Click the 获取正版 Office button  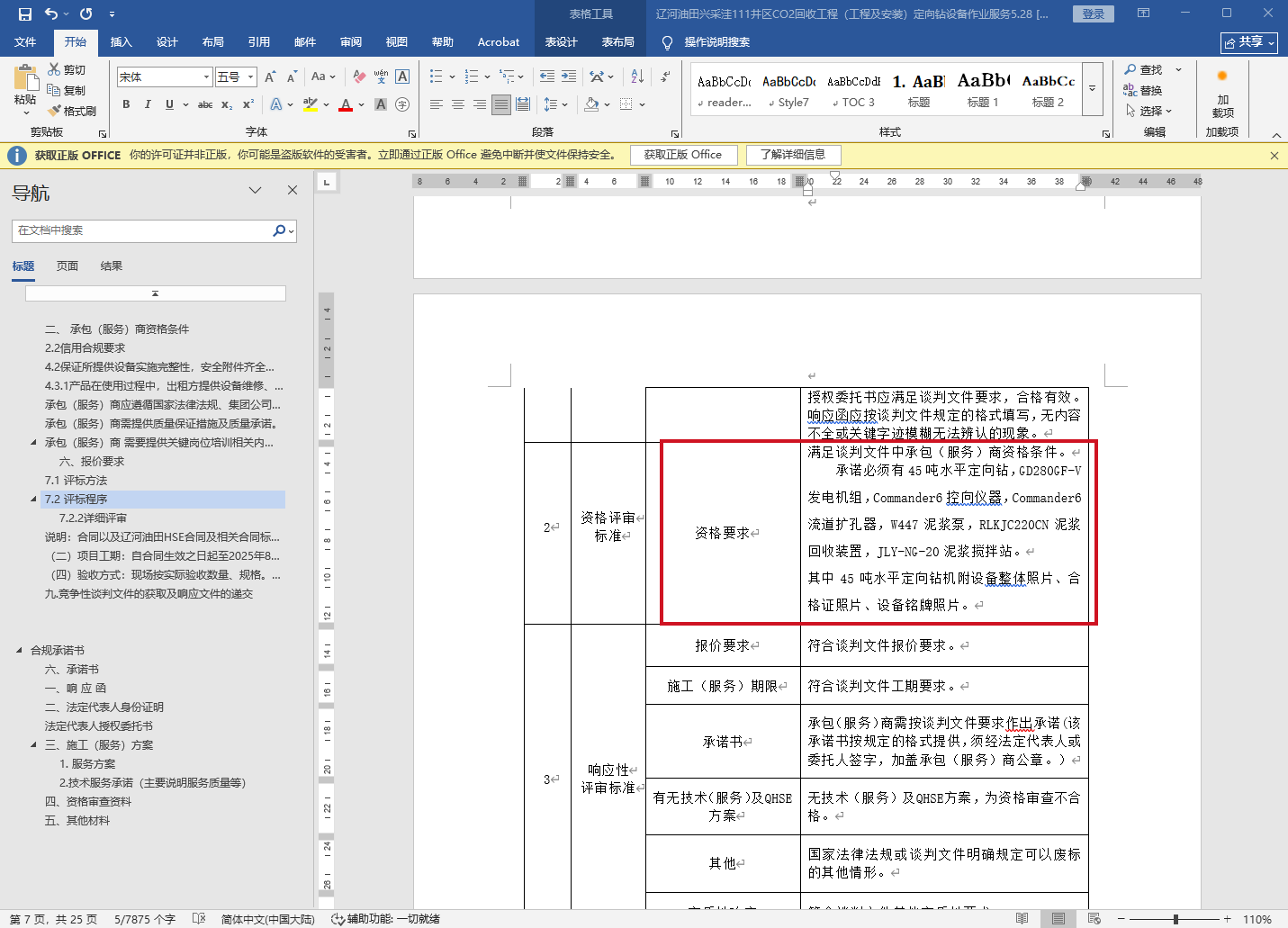[682, 155]
